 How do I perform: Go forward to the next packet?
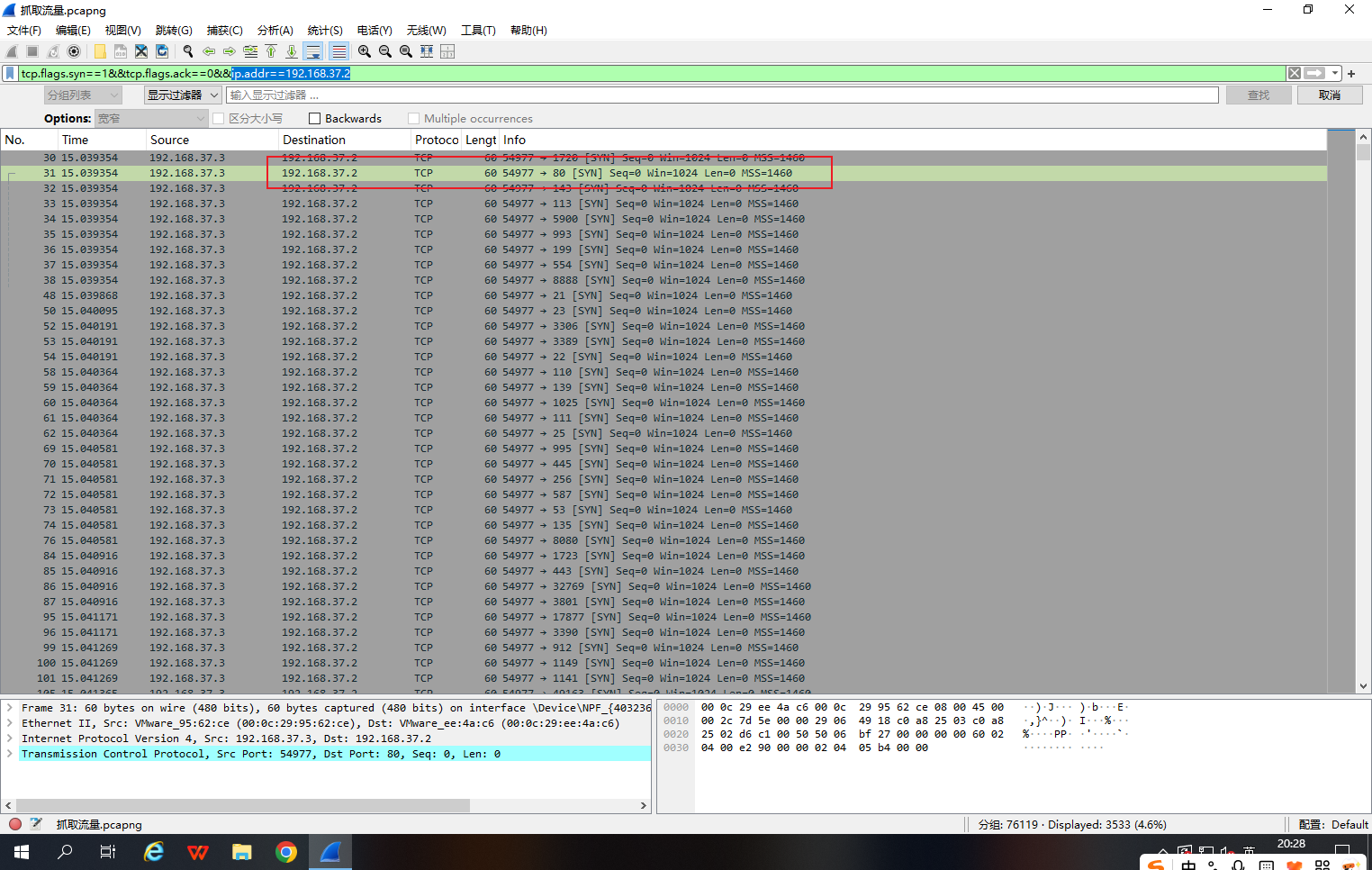[x=230, y=51]
